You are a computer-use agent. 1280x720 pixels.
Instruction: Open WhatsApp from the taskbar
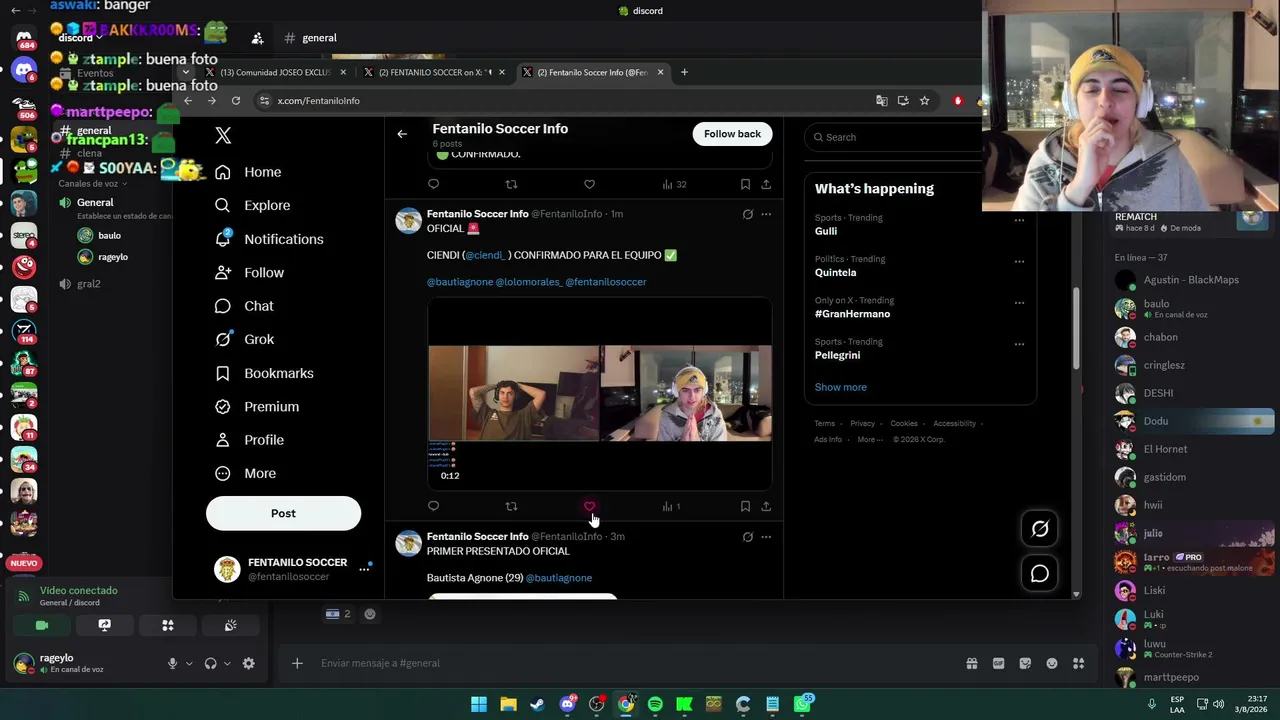802,704
